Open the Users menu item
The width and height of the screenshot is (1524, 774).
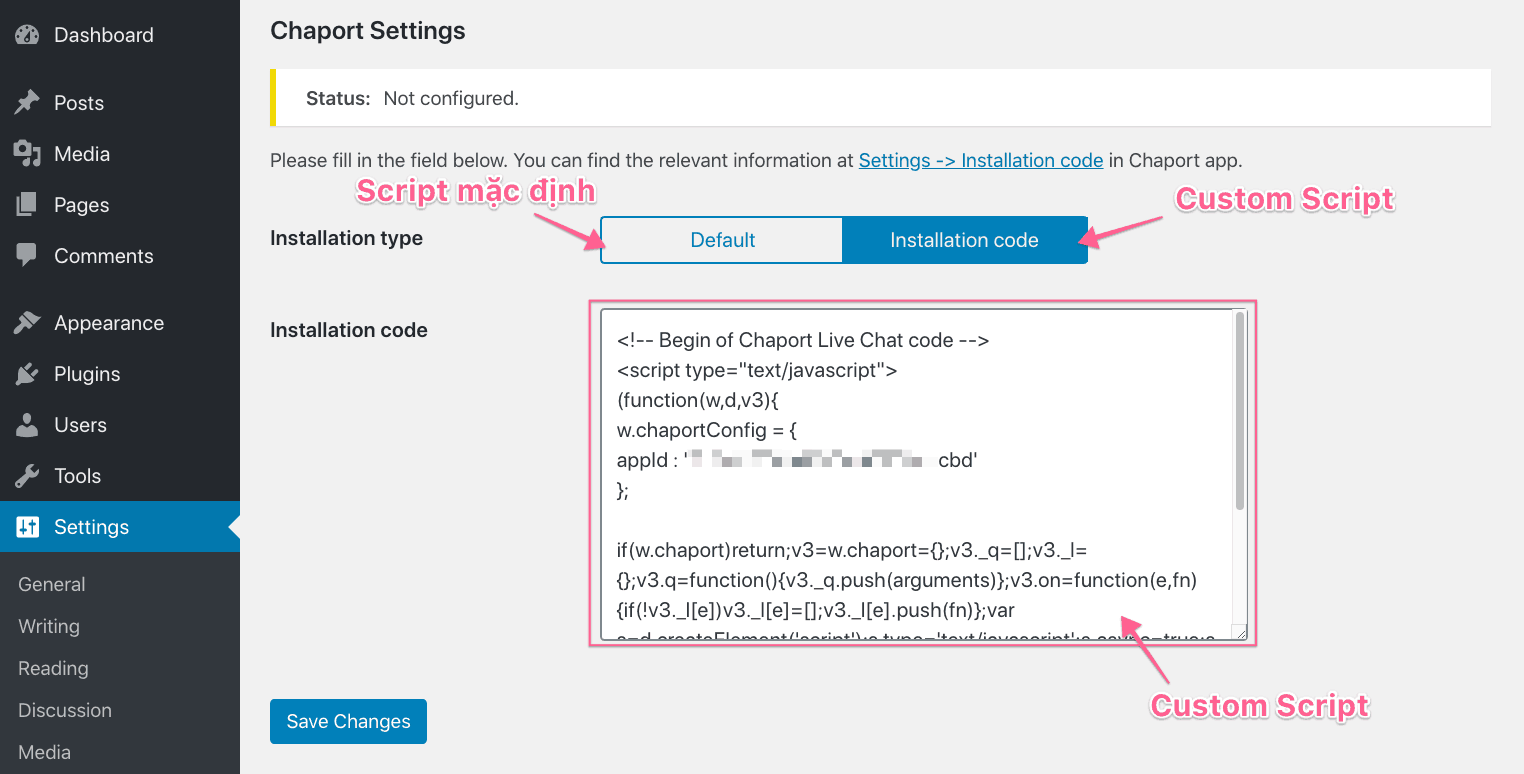coord(120,425)
